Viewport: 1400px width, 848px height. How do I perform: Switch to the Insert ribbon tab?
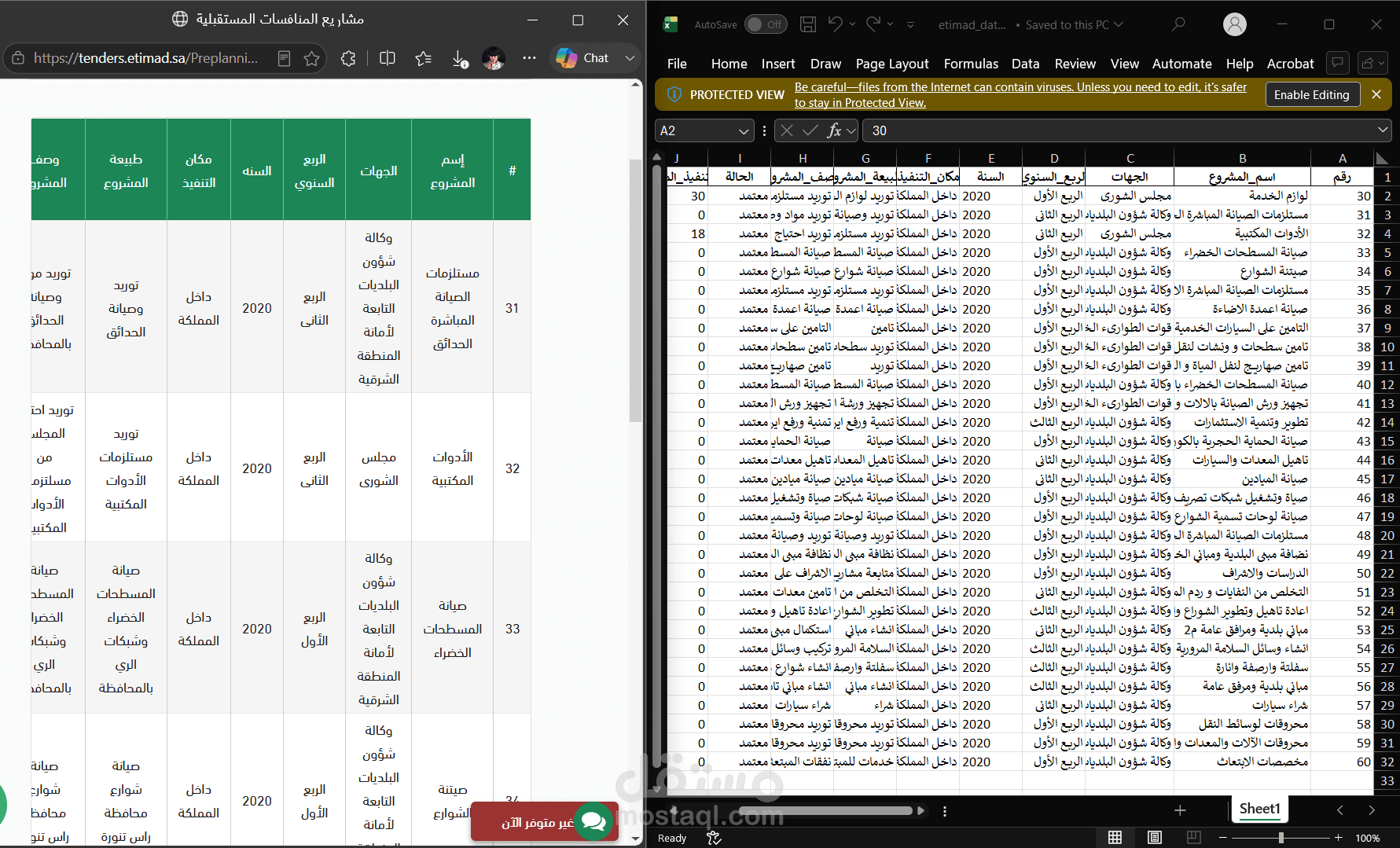[778, 64]
